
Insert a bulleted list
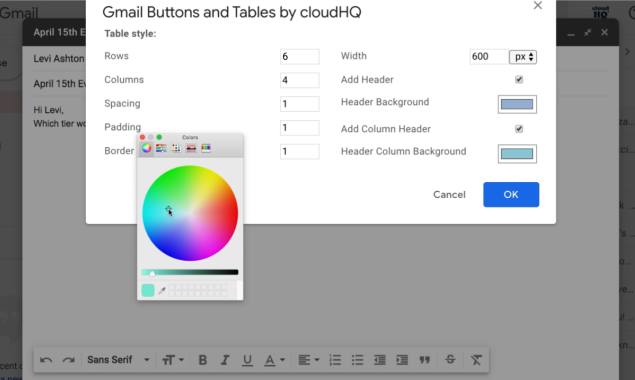[357, 360]
